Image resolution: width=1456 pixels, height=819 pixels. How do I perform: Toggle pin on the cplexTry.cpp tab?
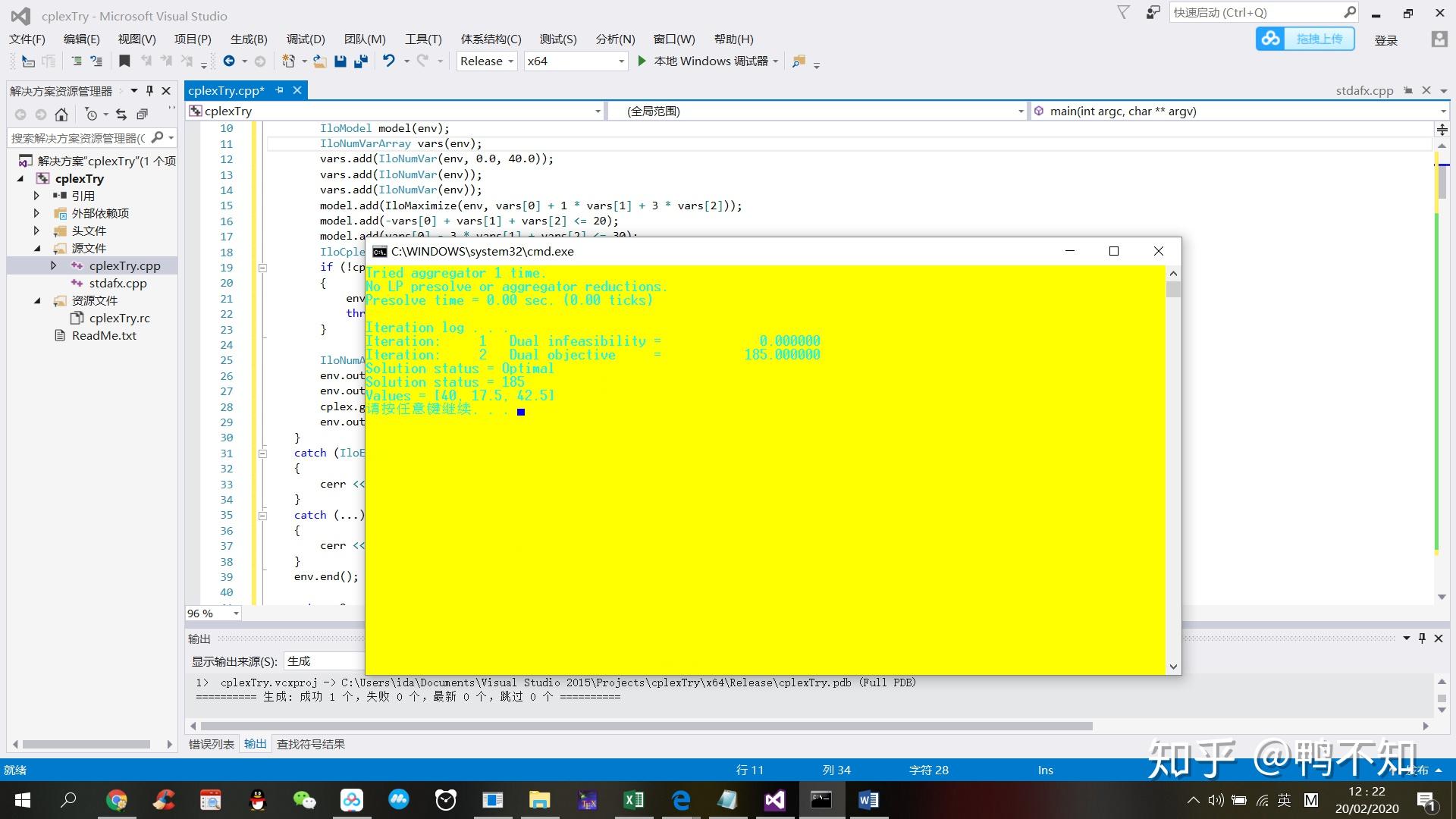click(279, 90)
